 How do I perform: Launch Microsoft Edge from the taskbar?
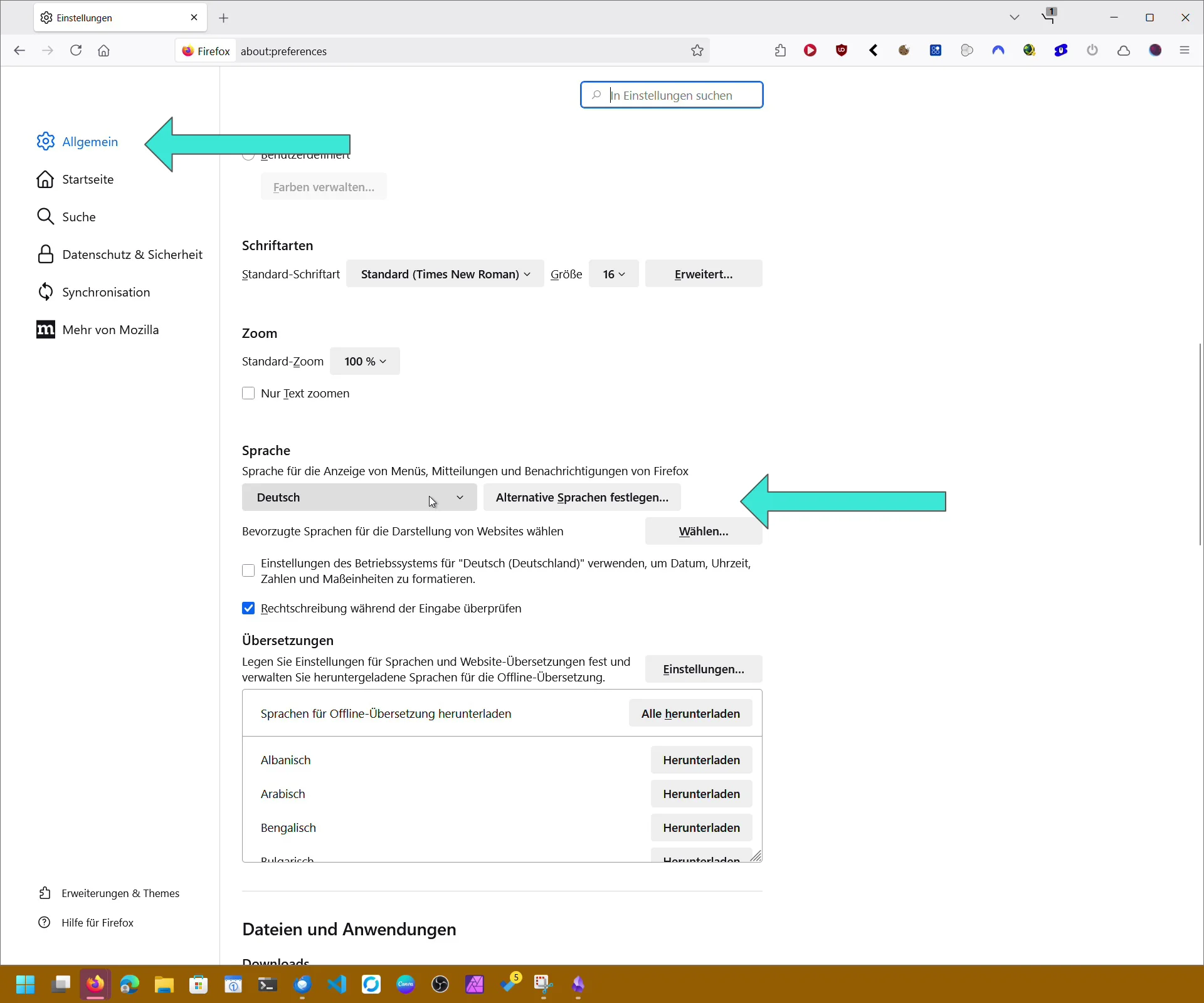point(130,985)
